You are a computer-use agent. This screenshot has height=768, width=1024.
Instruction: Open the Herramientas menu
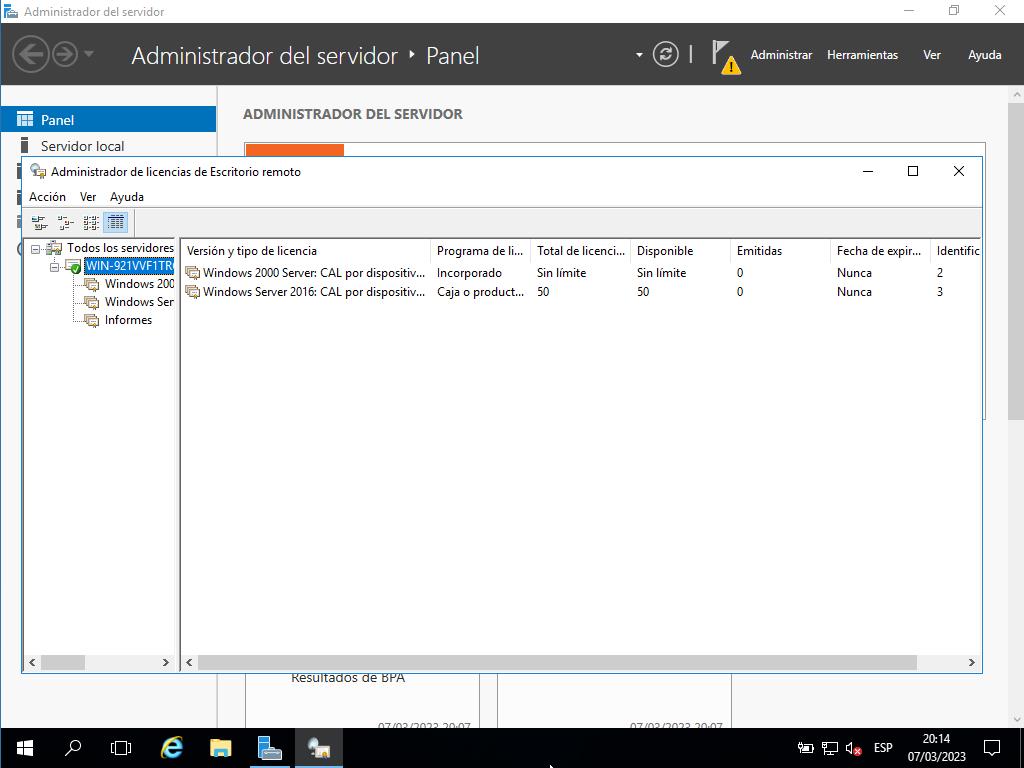pyautogui.click(x=862, y=55)
